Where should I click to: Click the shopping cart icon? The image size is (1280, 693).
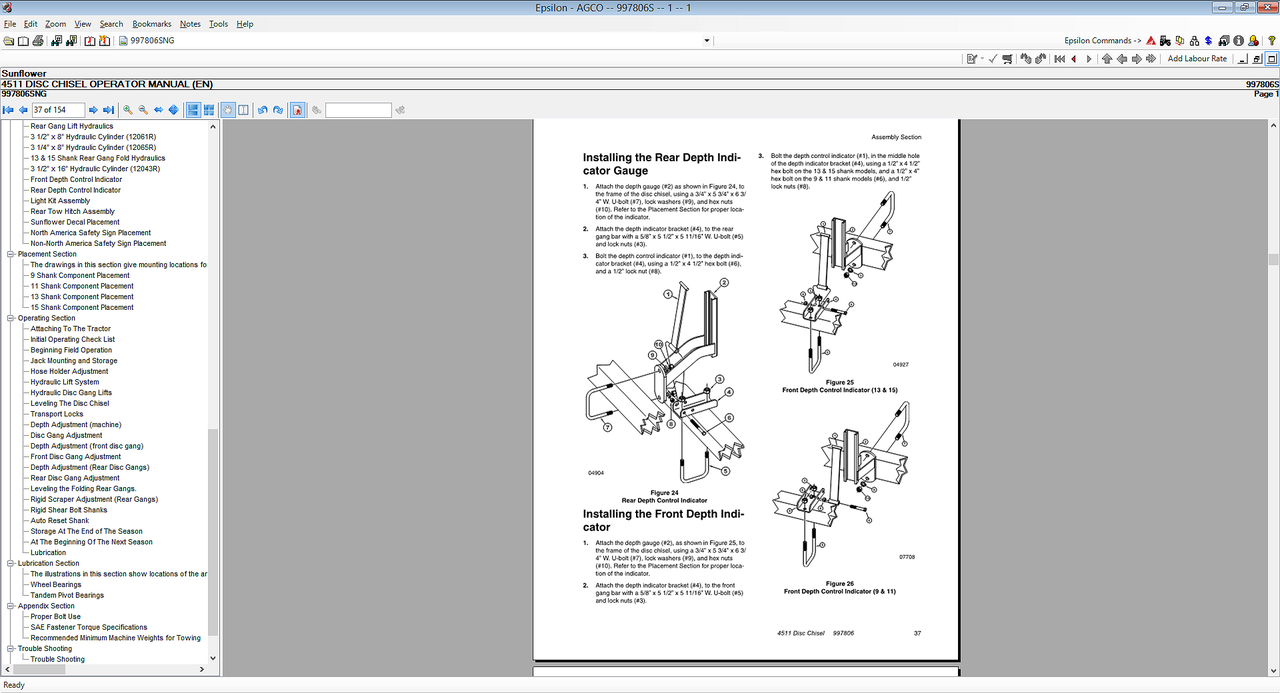tap(1007, 59)
